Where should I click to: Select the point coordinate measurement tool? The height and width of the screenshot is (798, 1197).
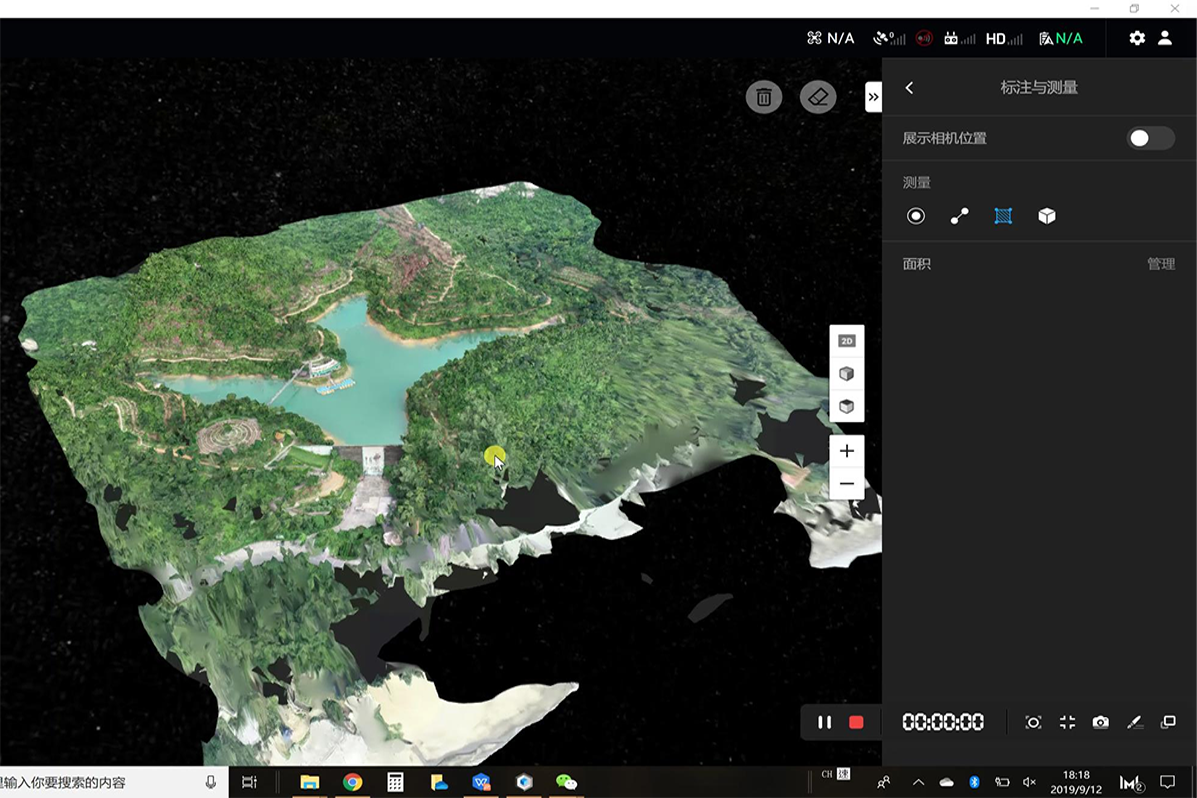click(915, 216)
